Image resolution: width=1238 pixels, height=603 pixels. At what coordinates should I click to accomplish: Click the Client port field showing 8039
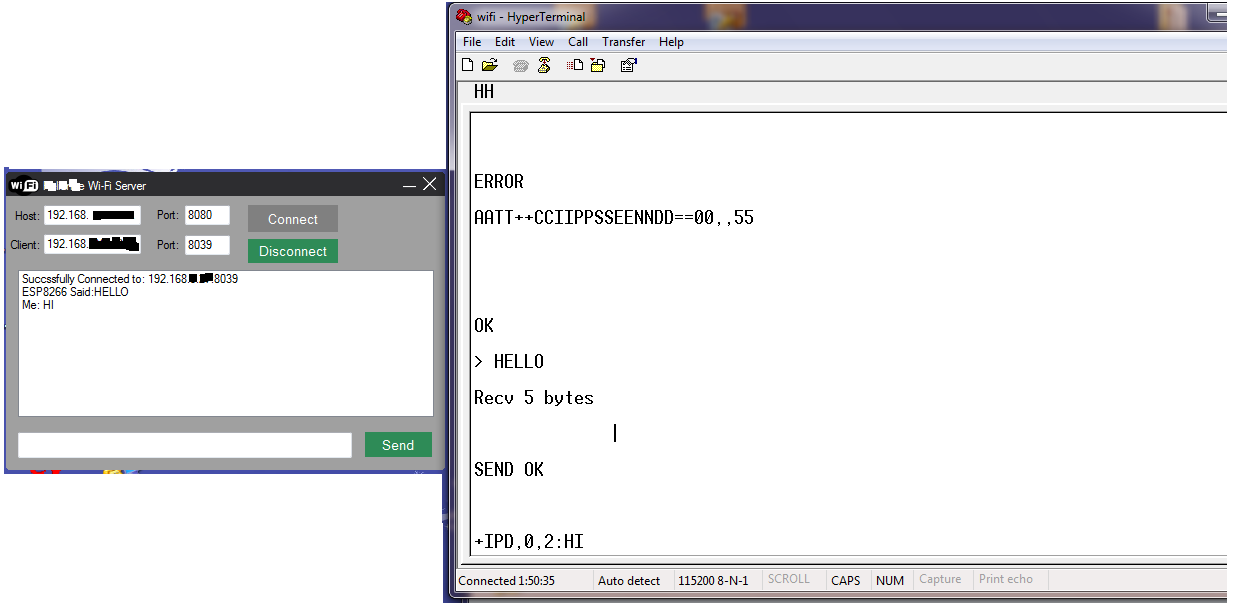click(x=207, y=244)
